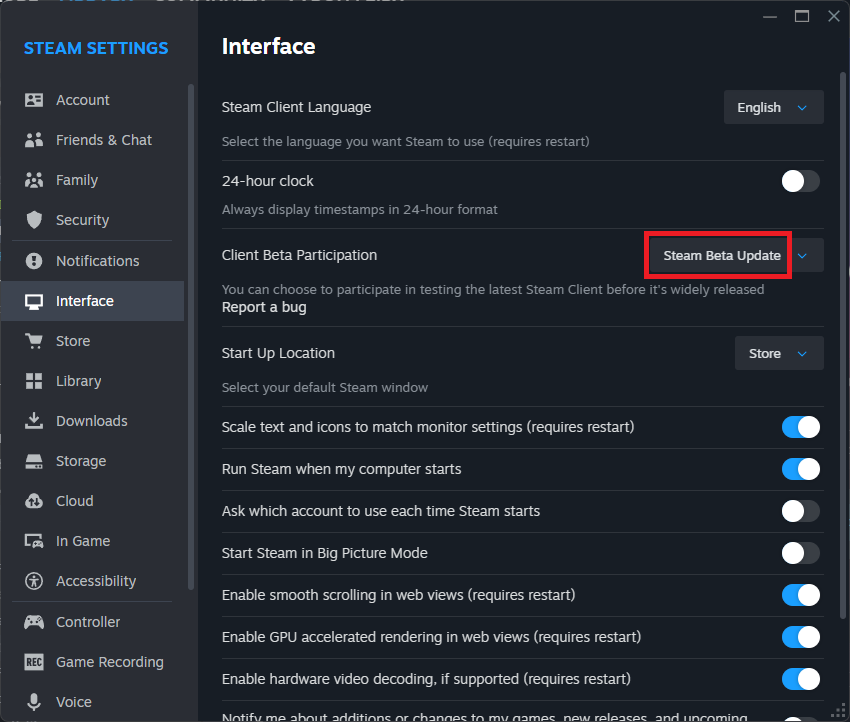Enable ask which account at startup
850x722 pixels.
coord(800,511)
